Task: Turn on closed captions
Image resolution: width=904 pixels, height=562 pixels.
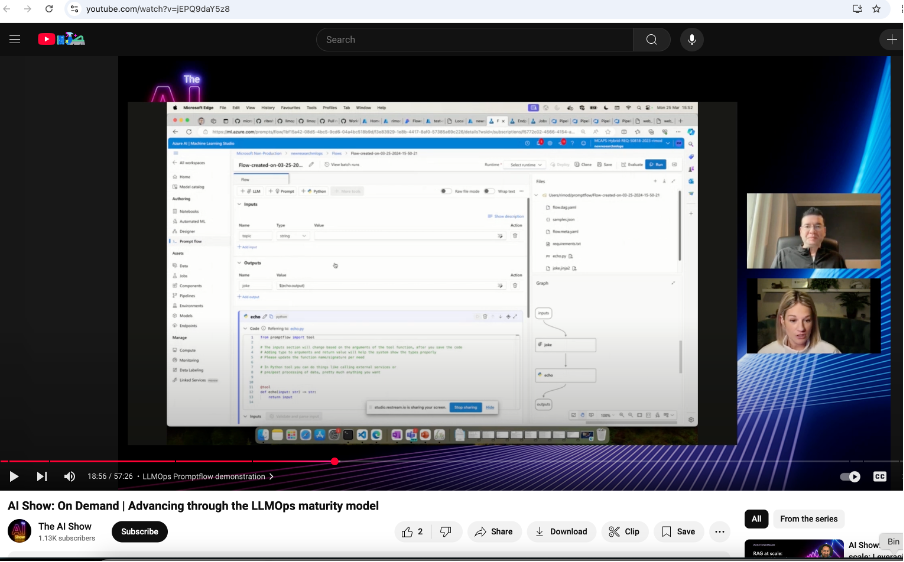Action: click(880, 477)
